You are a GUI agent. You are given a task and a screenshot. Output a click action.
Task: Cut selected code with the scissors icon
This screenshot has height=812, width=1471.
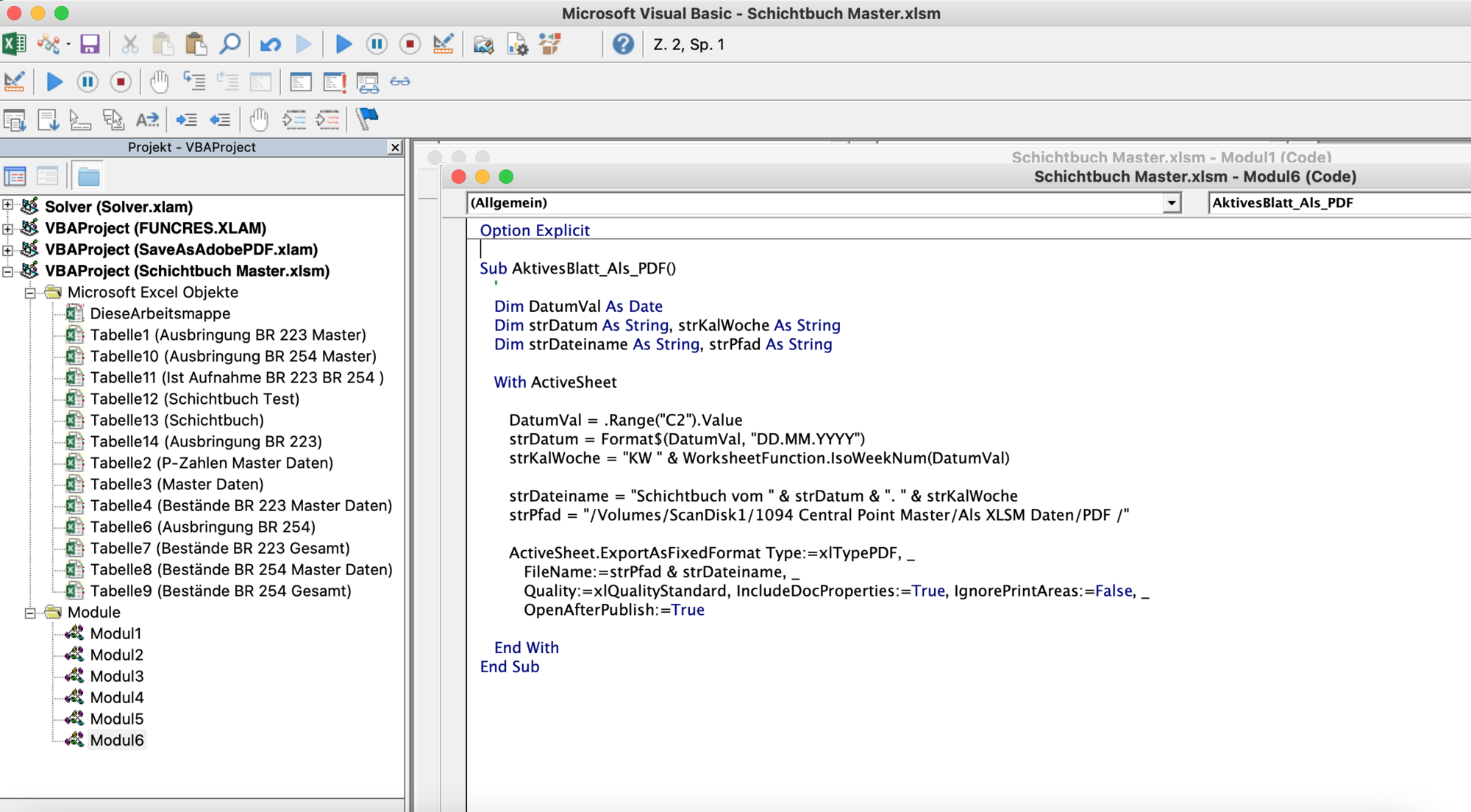pos(130,44)
